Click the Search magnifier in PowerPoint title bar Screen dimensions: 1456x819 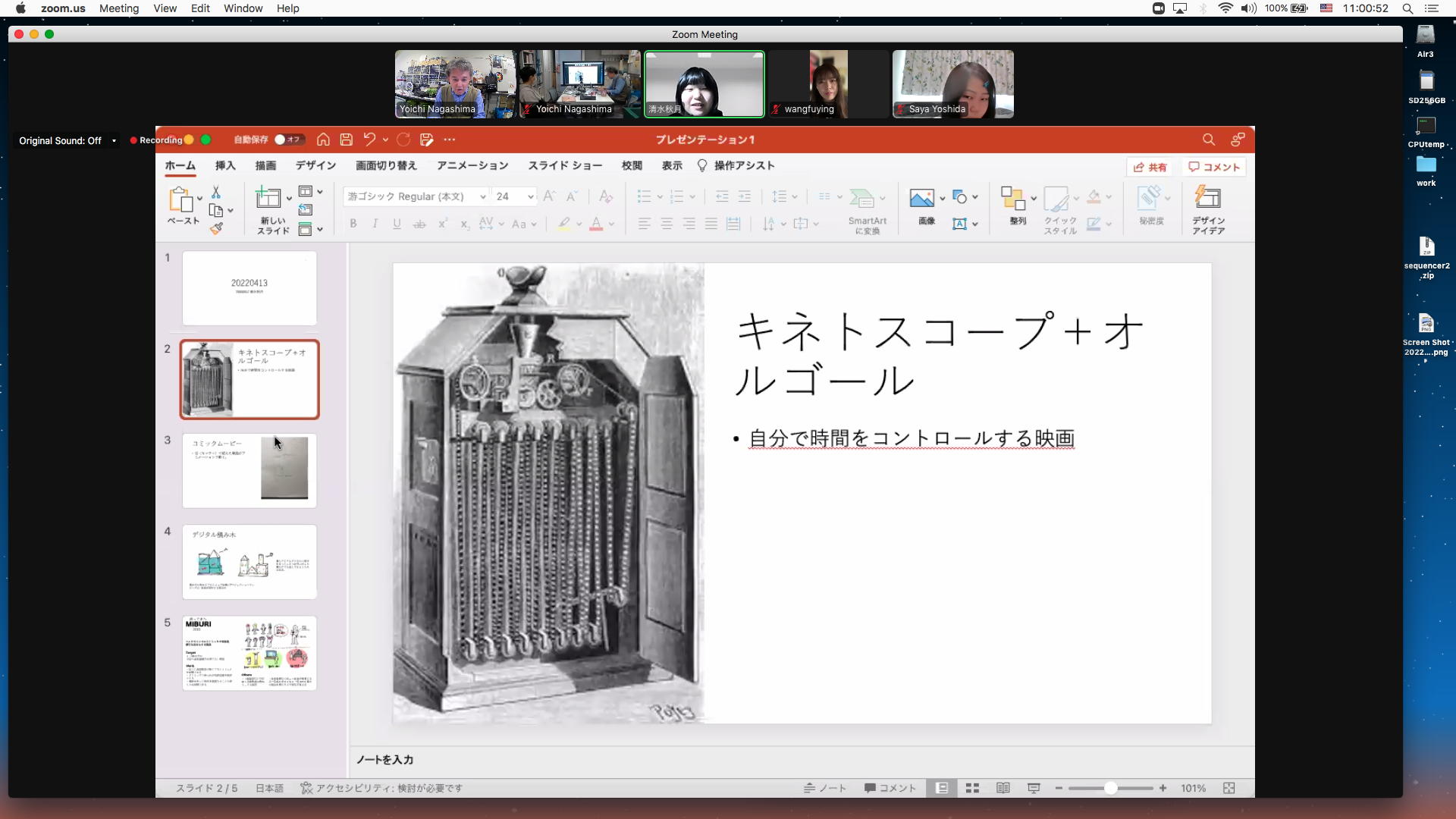pyautogui.click(x=1208, y=140)
